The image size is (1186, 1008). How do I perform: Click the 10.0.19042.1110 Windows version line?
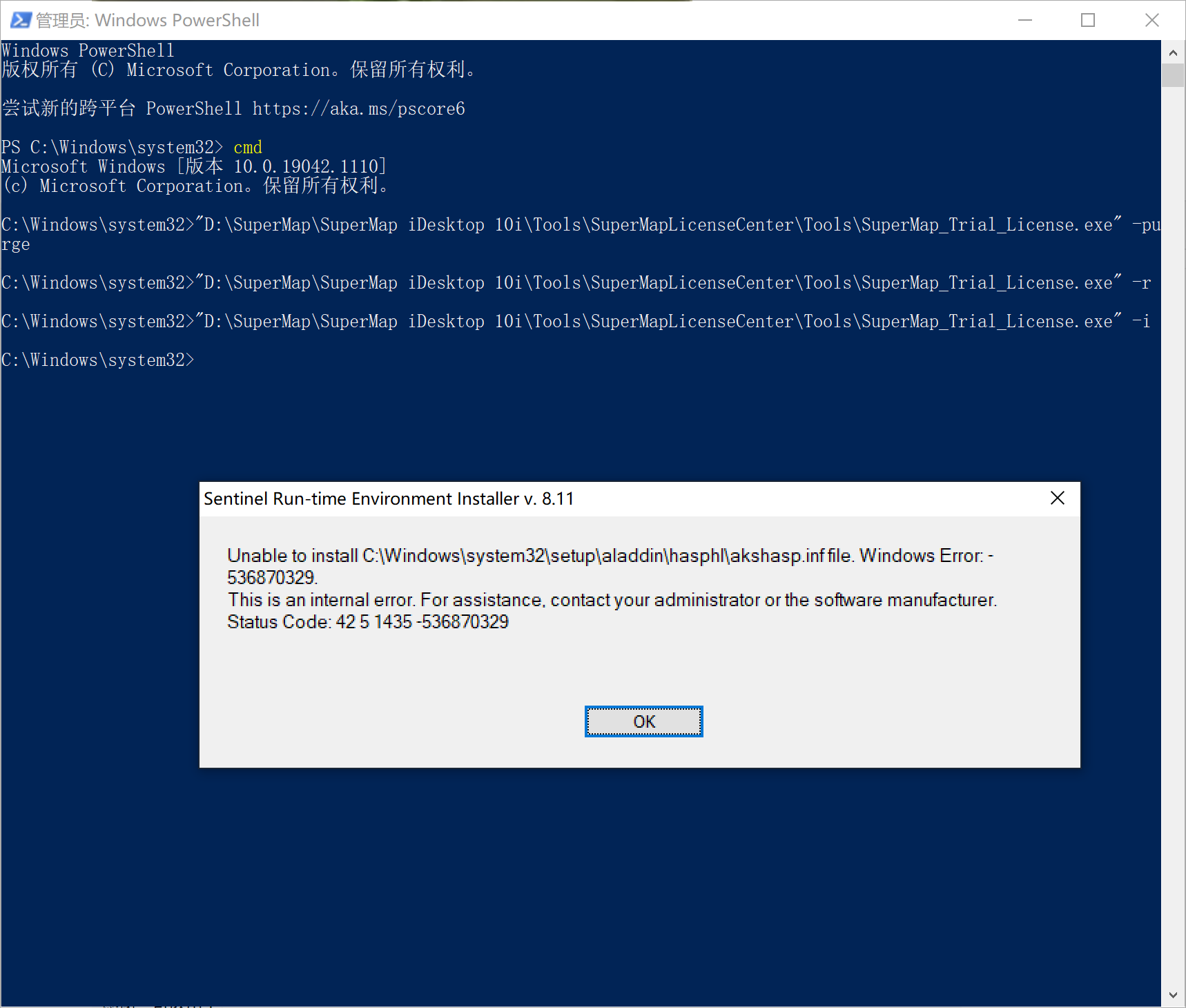pos(194,166)
